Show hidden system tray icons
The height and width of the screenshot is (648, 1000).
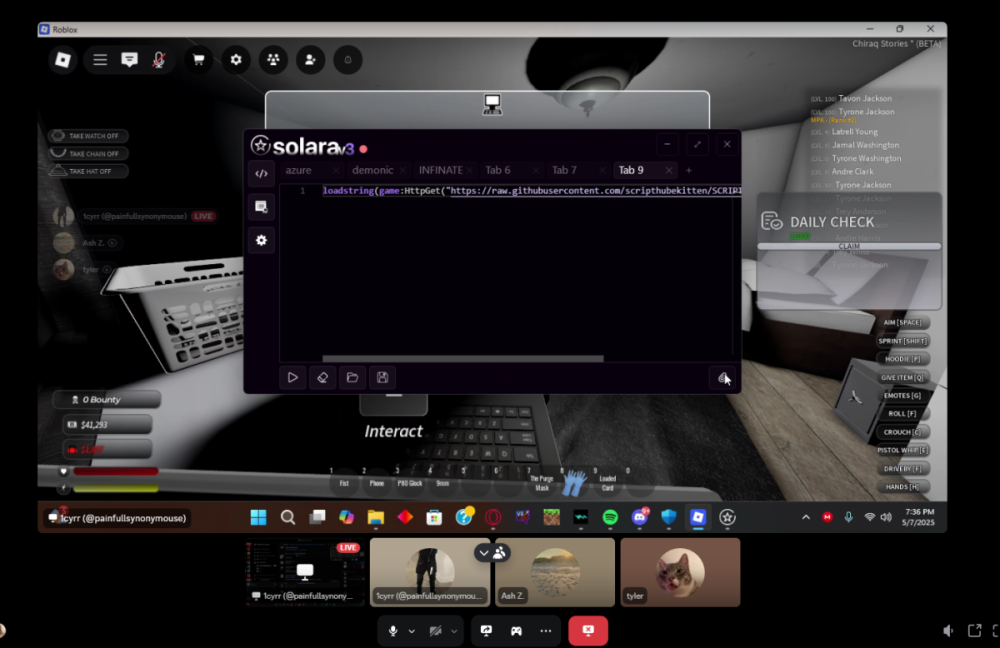pyautogui.click(x=806, y=517)
